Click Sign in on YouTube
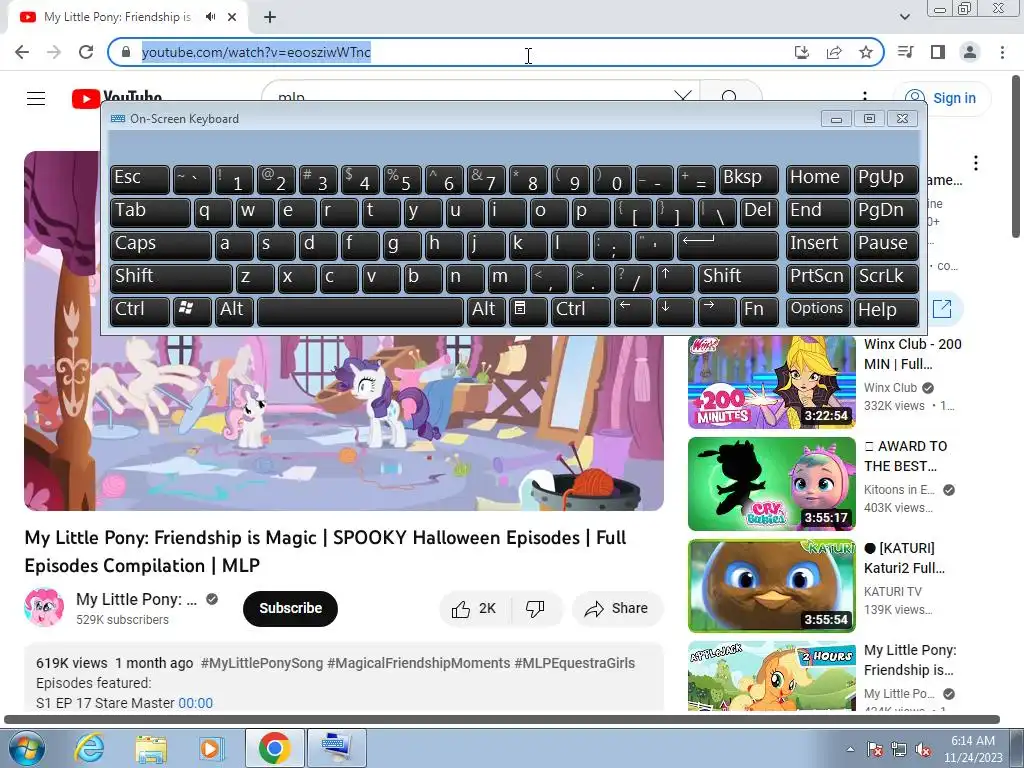This screenshot has width=1024, height=768. point(942,98)
